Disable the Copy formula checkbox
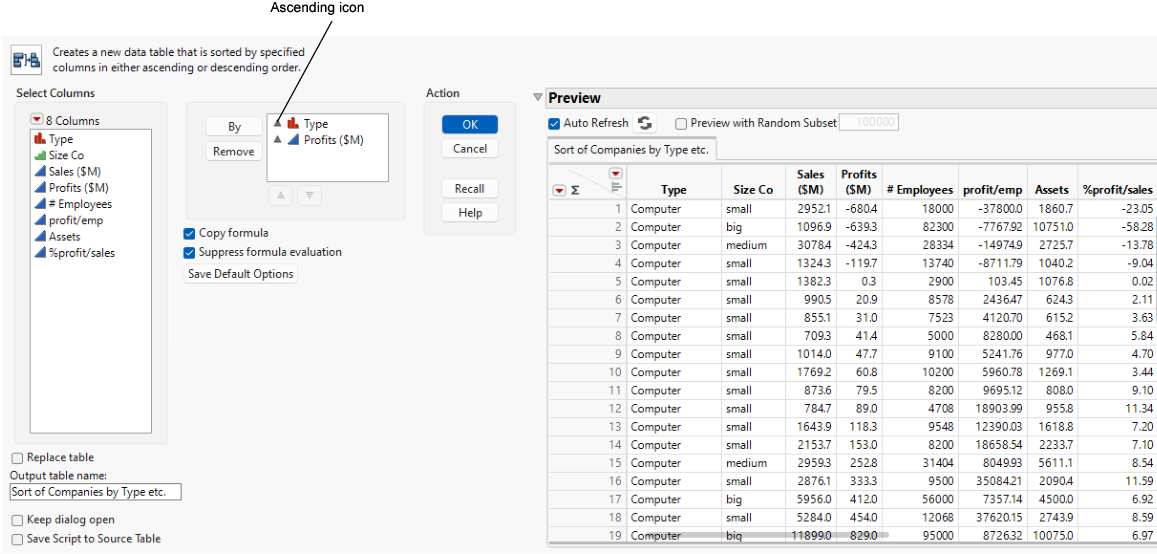This screenshot has width=1157, height=554. point(189,233)
